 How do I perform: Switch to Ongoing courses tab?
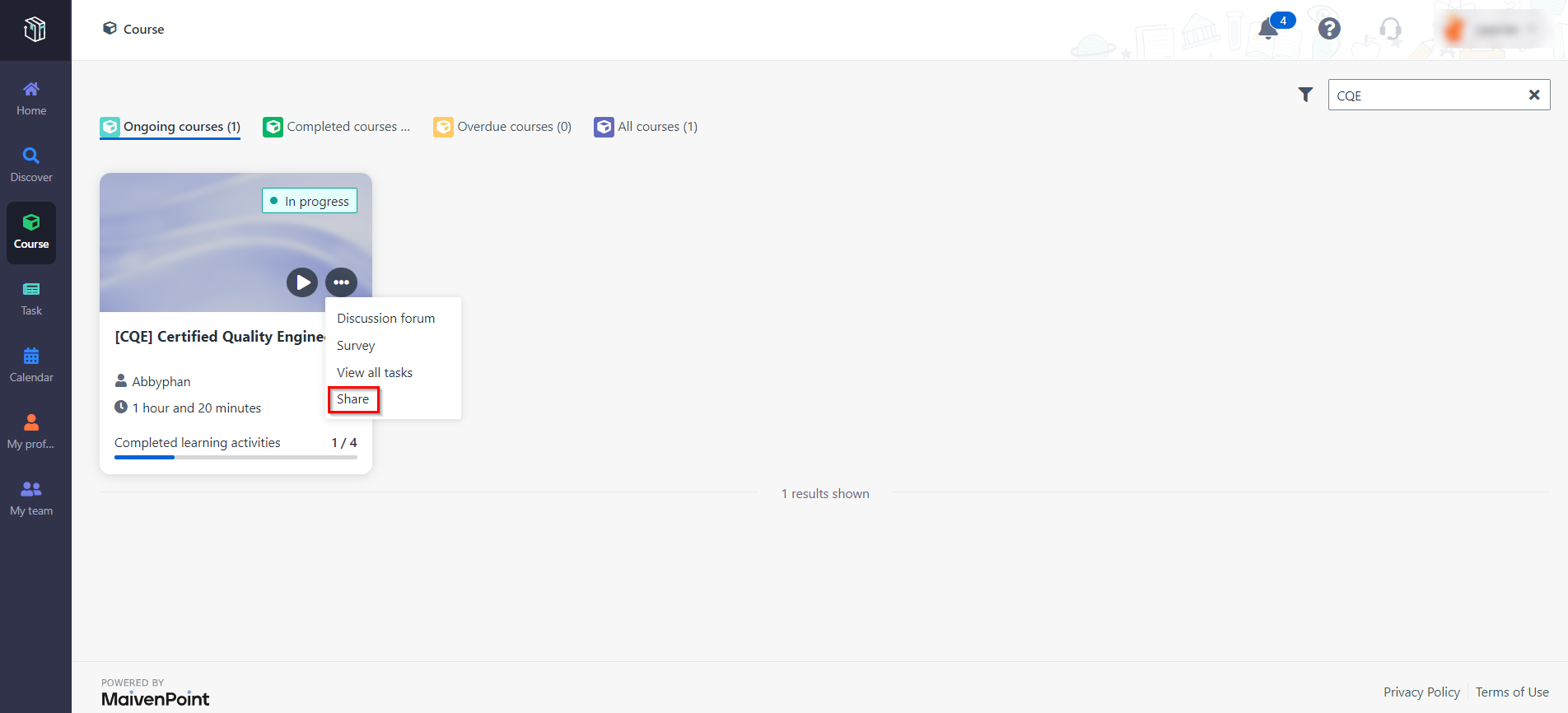(170, 127)
